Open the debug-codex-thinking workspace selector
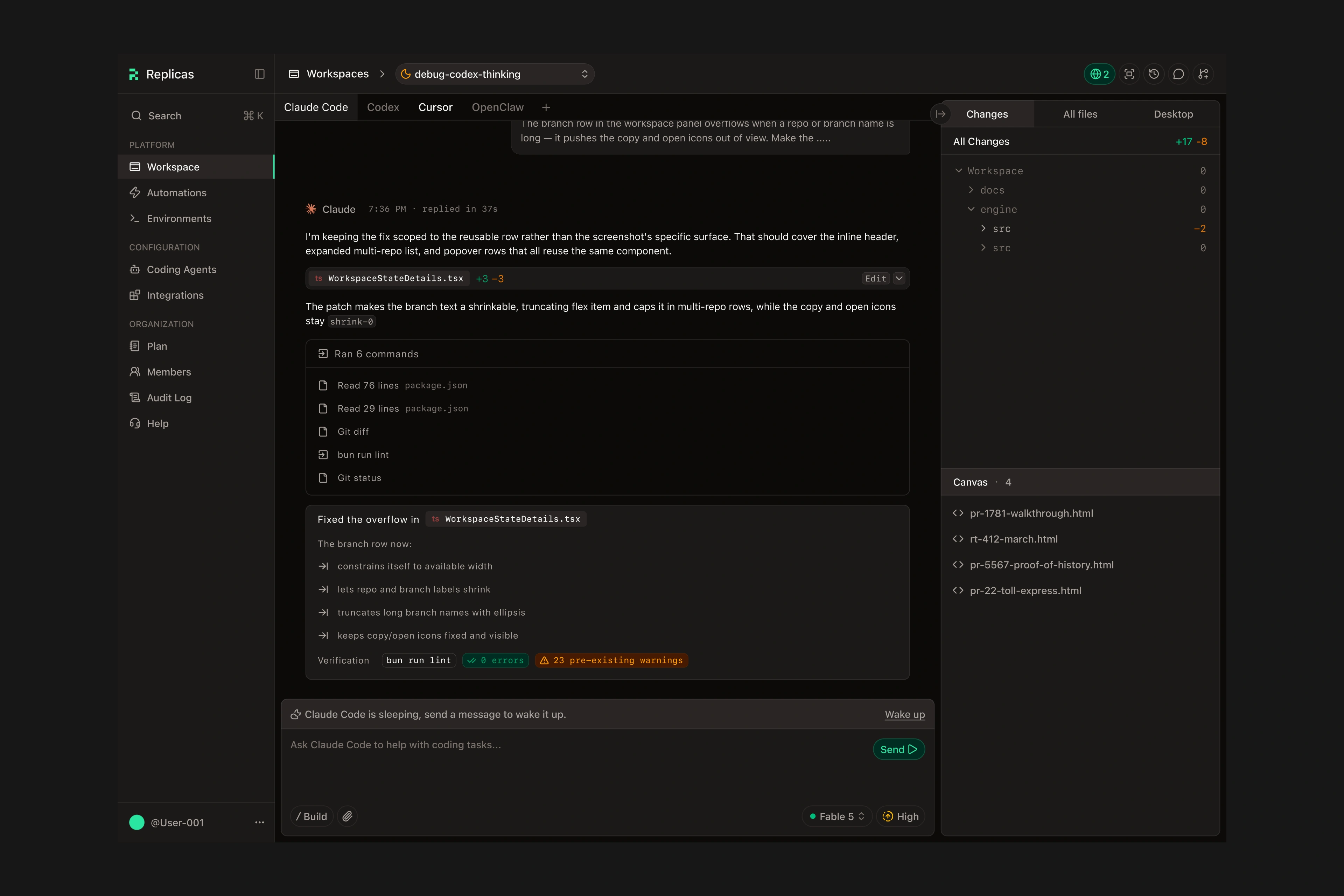 tap(495, 74)
